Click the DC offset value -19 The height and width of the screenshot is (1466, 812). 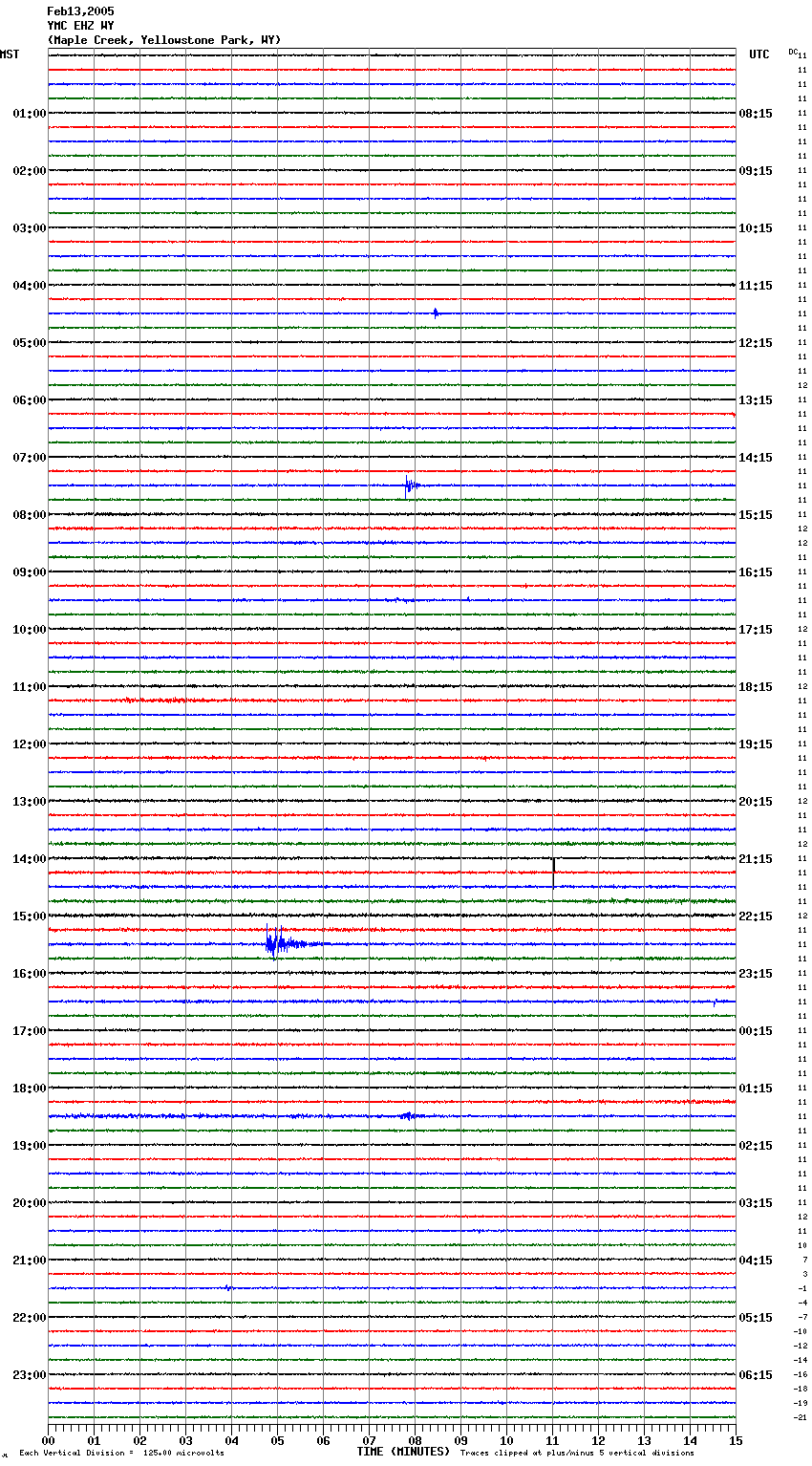click(x=801, y=1403)
